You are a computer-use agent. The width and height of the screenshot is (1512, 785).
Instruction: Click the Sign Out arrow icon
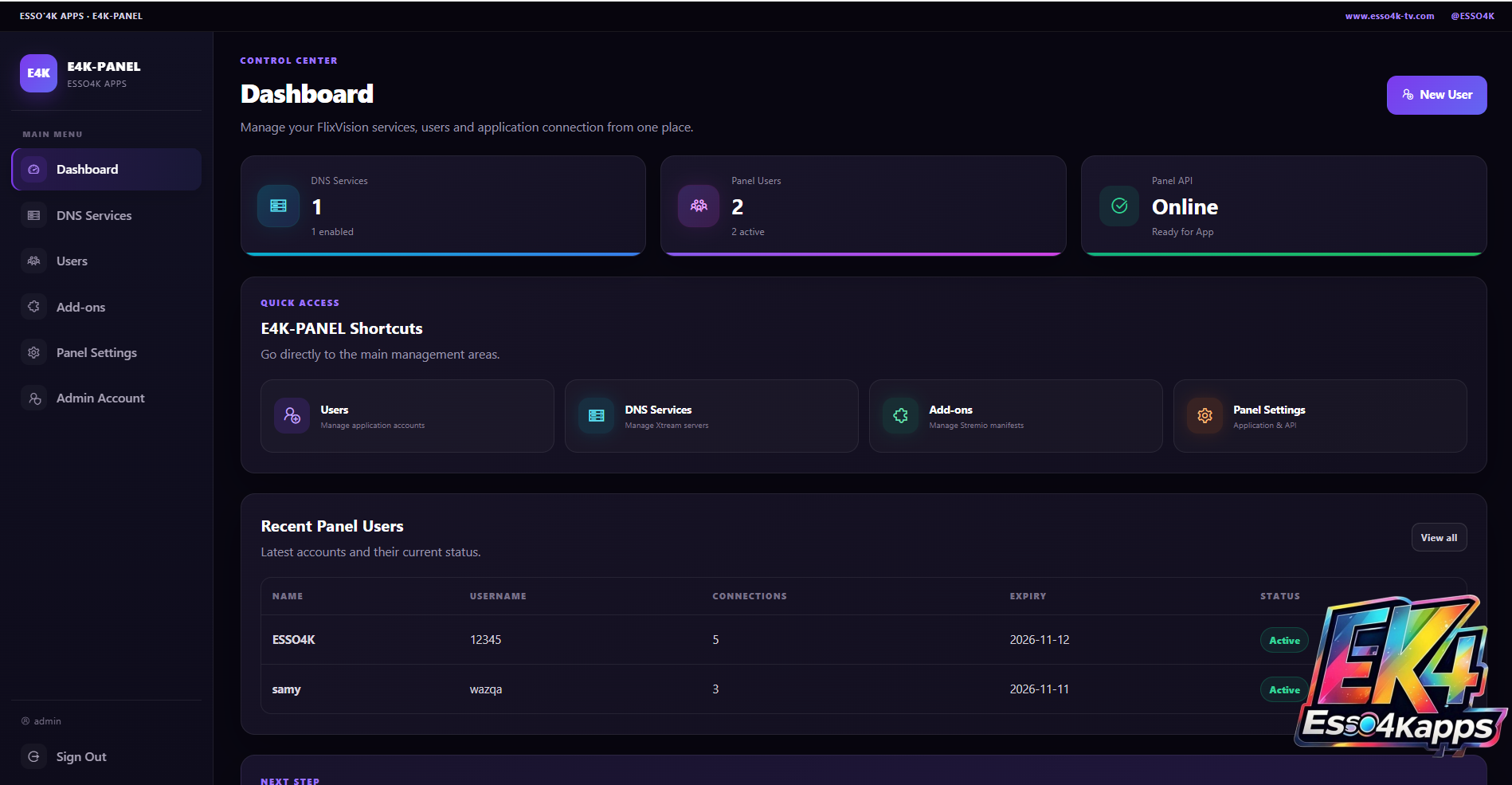click(33, 756)
